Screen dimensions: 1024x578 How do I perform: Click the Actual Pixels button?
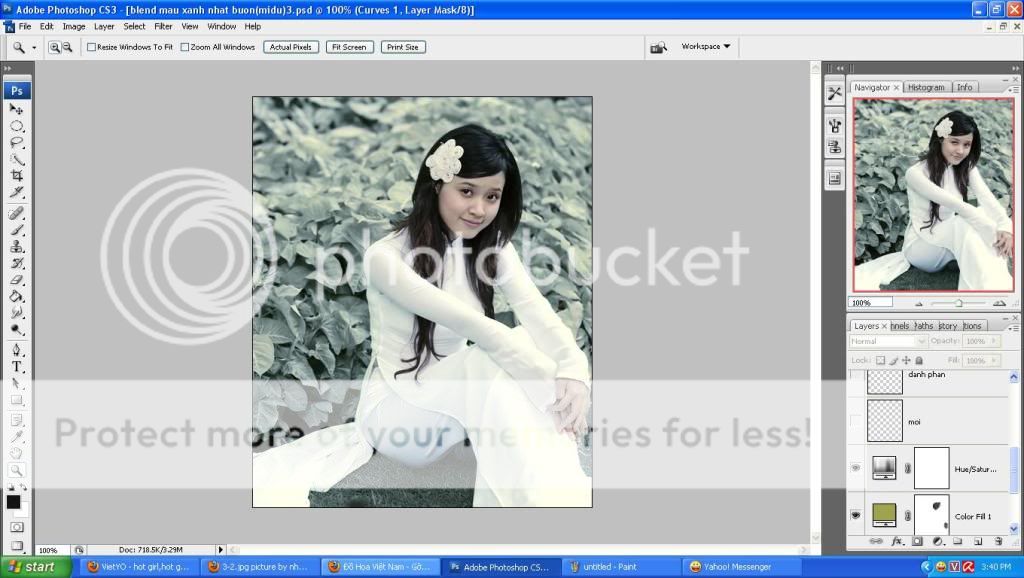pyautogui.click(x=291, y=47)
